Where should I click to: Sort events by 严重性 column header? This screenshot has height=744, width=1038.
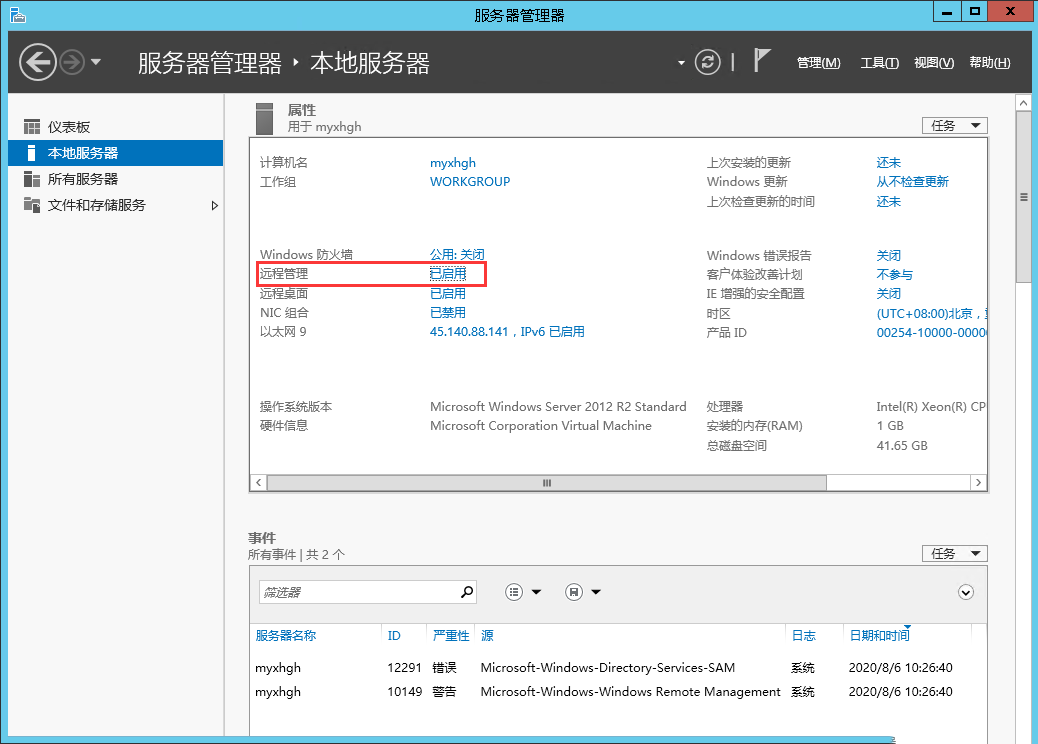tap(451, 635)
